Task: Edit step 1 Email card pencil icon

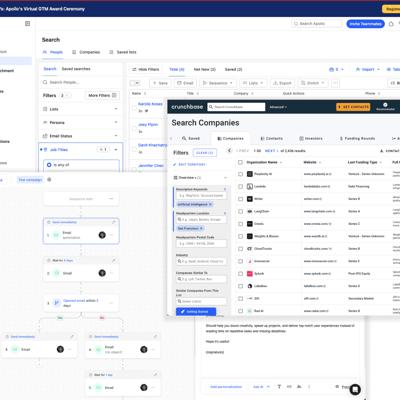Action: (114, 222)
